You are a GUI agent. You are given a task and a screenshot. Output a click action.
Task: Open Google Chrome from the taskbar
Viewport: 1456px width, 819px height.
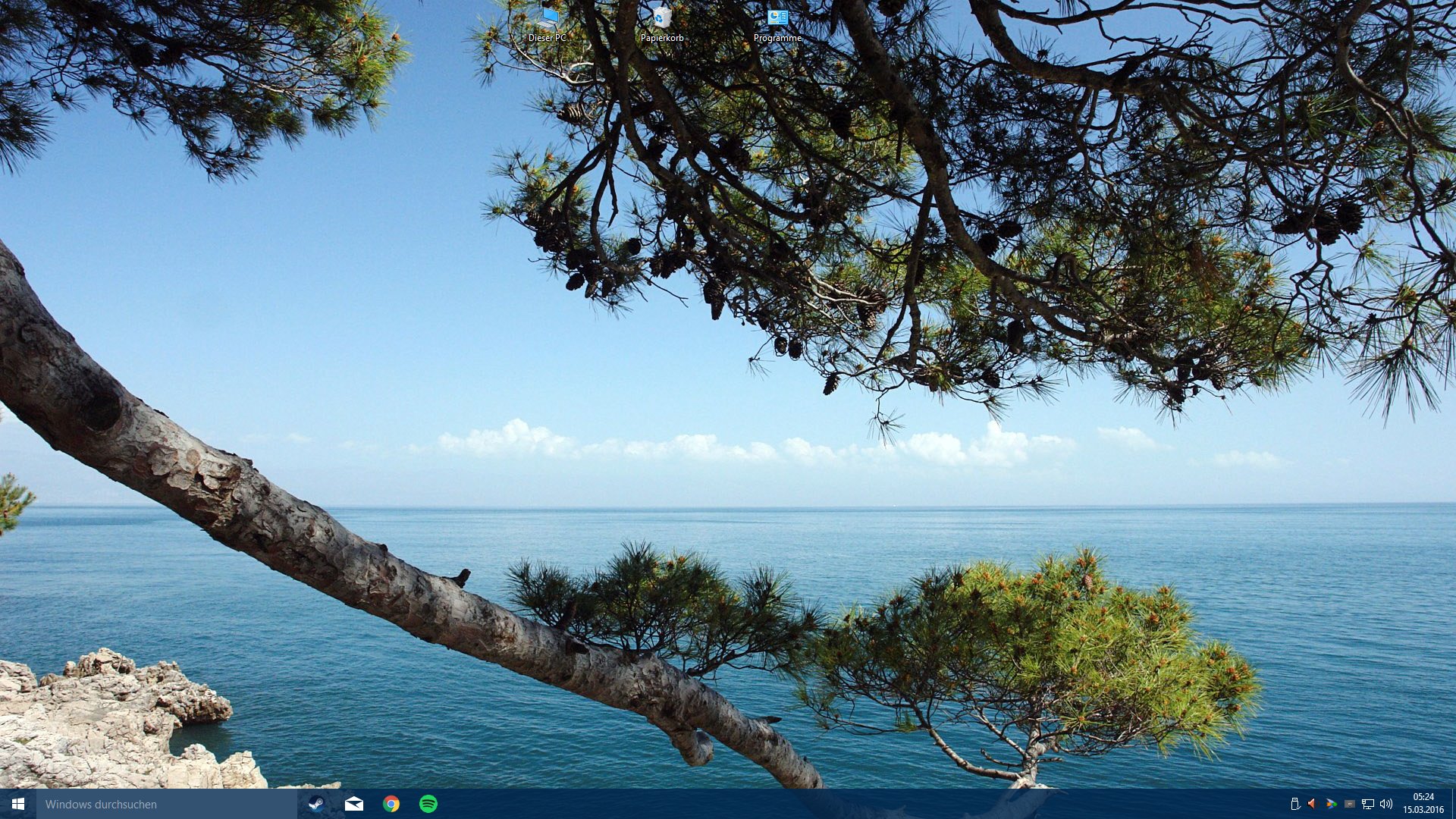391,804
